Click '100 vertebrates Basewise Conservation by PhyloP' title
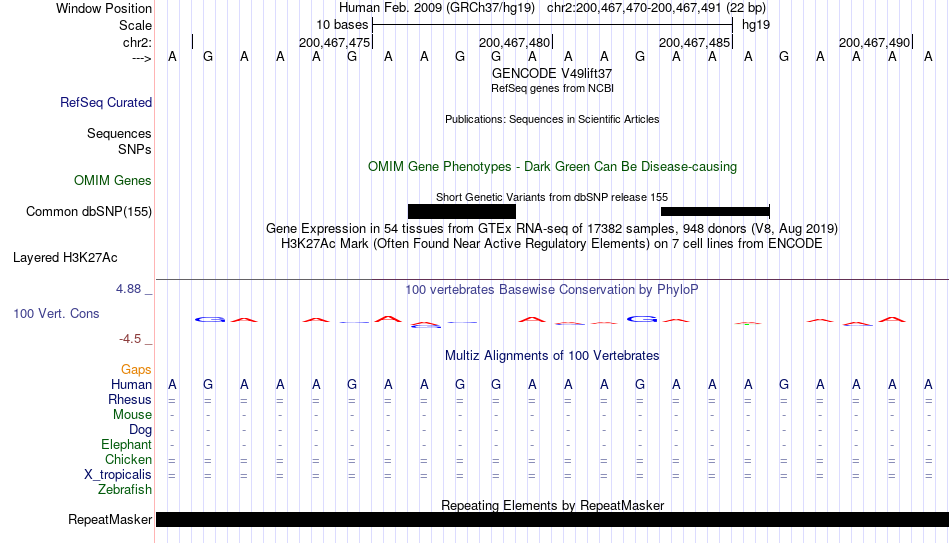Screen dimensions: 950x543 [552, 290]
